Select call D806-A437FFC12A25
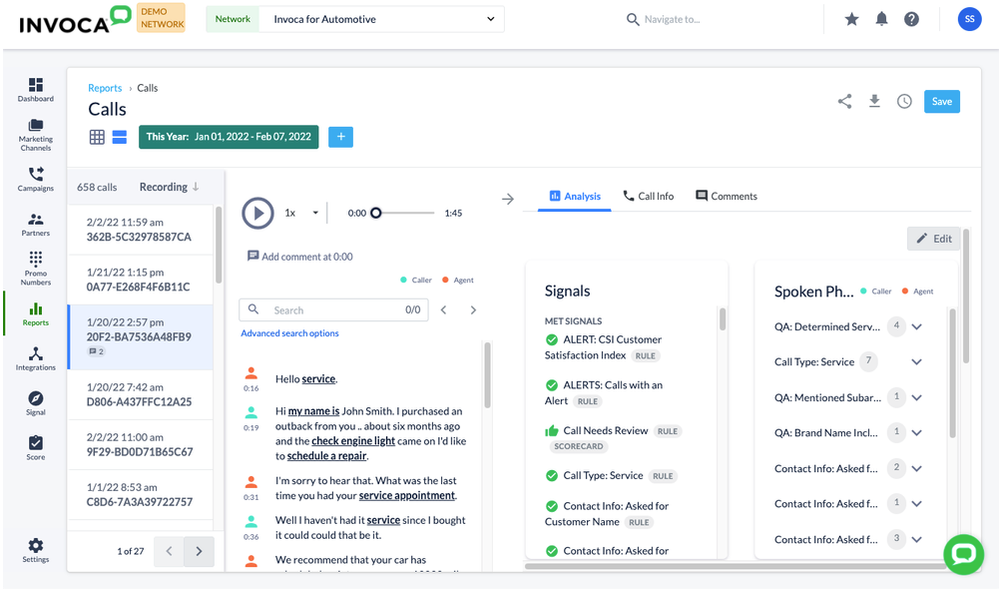 [x=140, y=395]
